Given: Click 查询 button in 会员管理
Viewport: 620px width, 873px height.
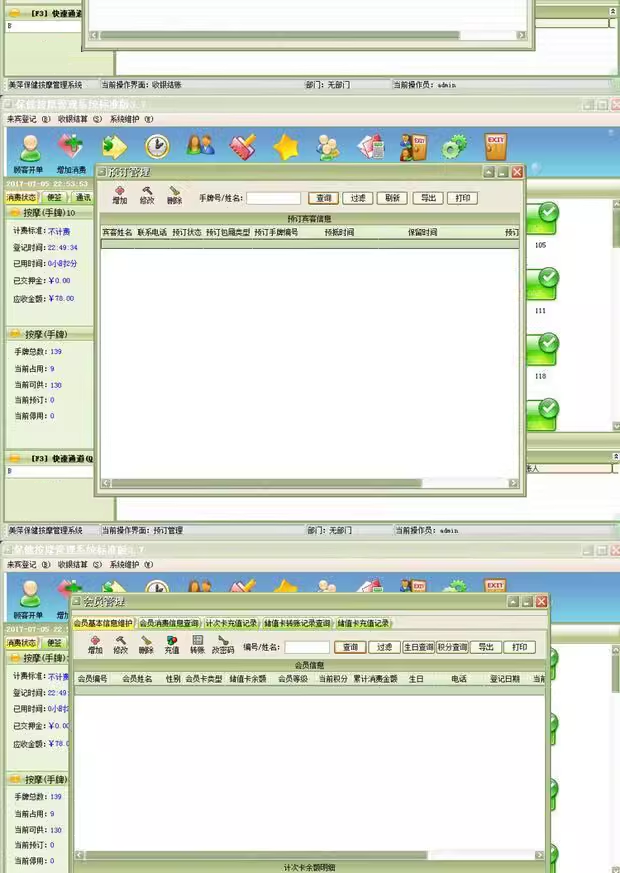Looking at the screenshot, I should (x=351, y=647).
